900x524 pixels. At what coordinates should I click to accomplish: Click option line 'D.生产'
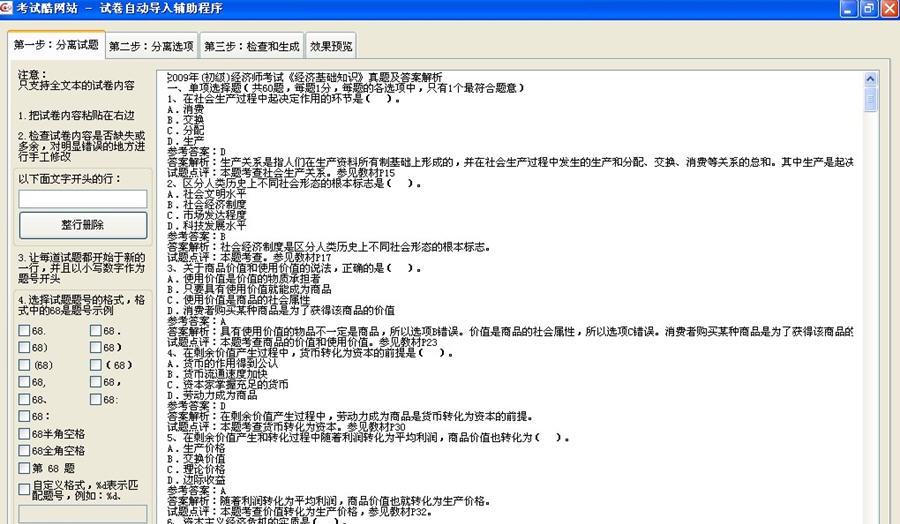185,141
